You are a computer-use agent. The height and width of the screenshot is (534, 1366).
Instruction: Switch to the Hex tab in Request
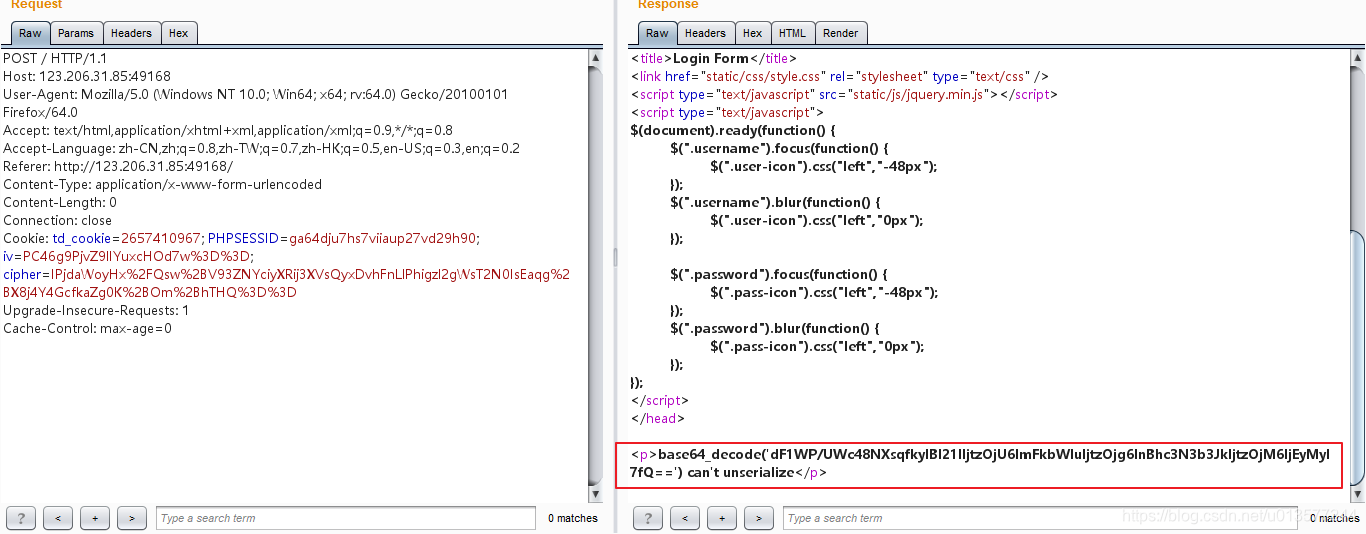tap(178, 33)
